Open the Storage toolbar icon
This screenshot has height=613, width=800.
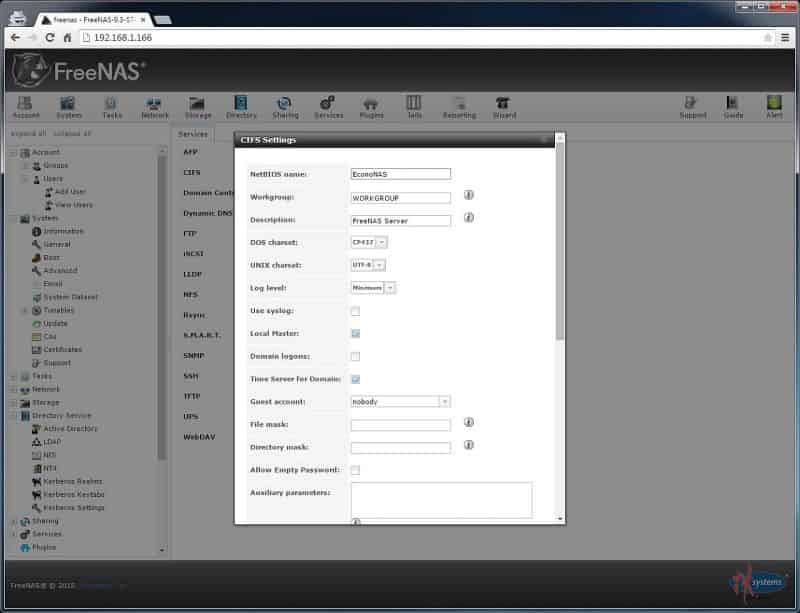tap(198, 106)
